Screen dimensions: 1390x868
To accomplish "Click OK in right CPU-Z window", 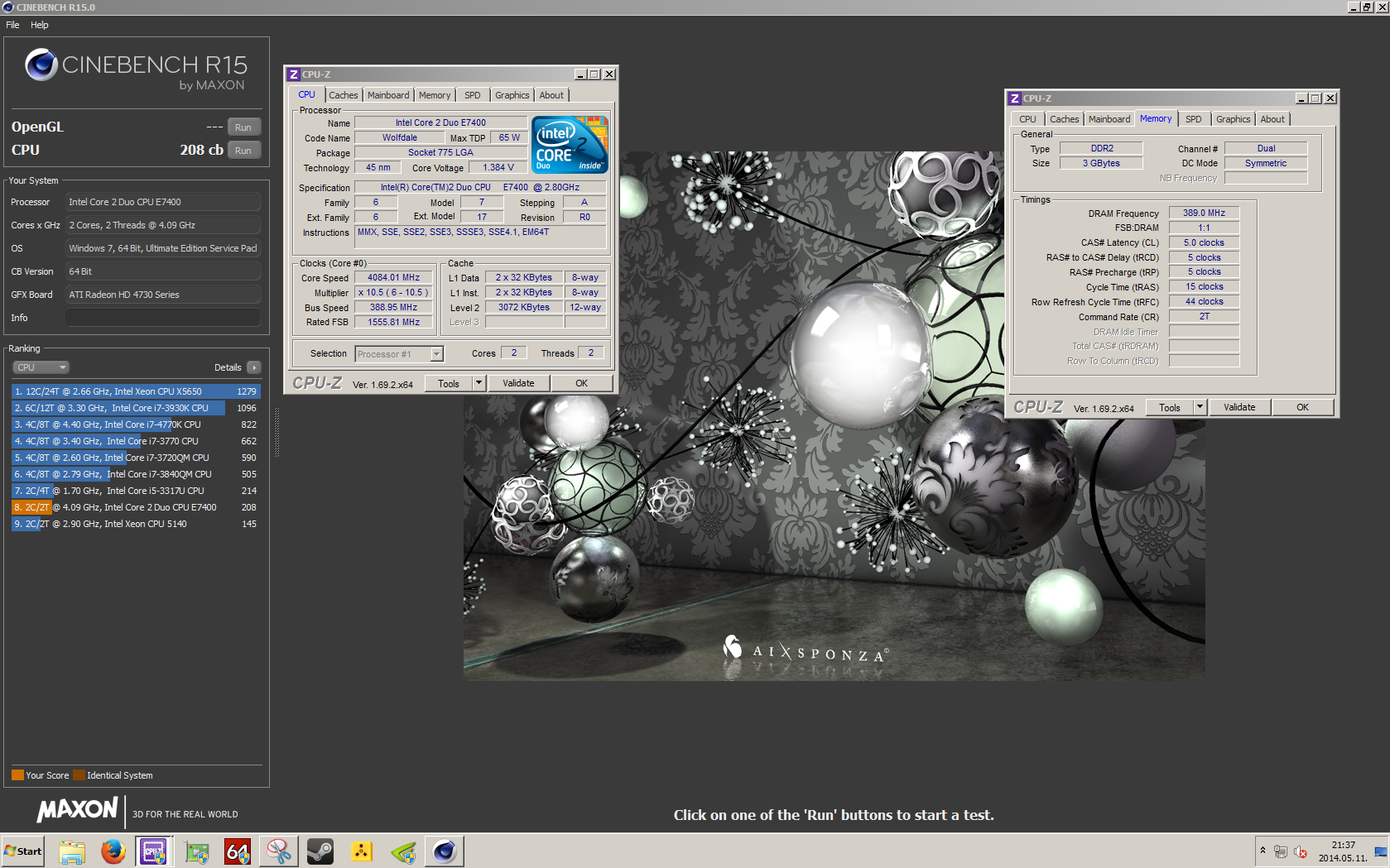I will pos(1303,407).
